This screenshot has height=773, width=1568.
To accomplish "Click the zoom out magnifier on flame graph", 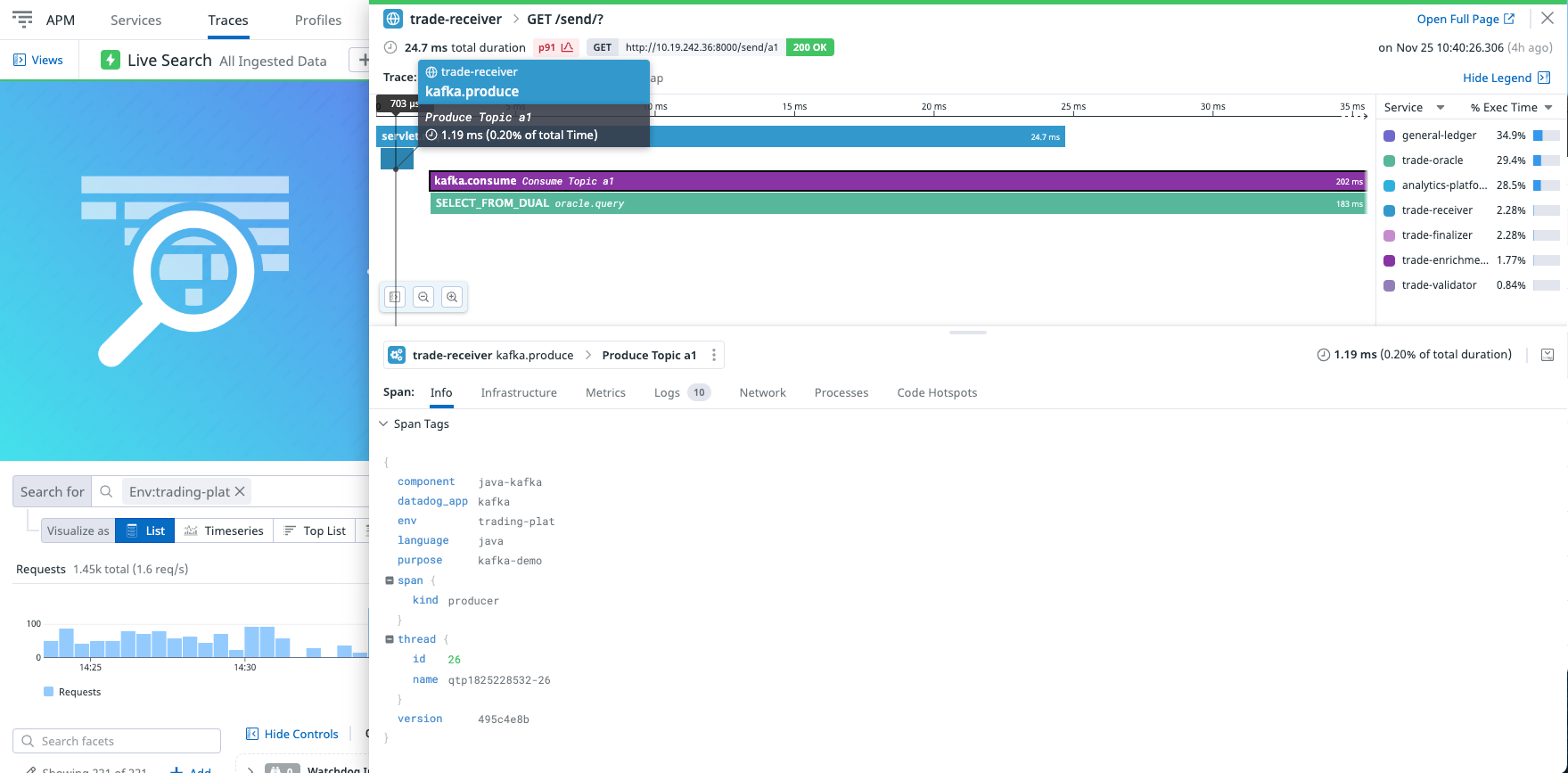I will coord(423,297).
